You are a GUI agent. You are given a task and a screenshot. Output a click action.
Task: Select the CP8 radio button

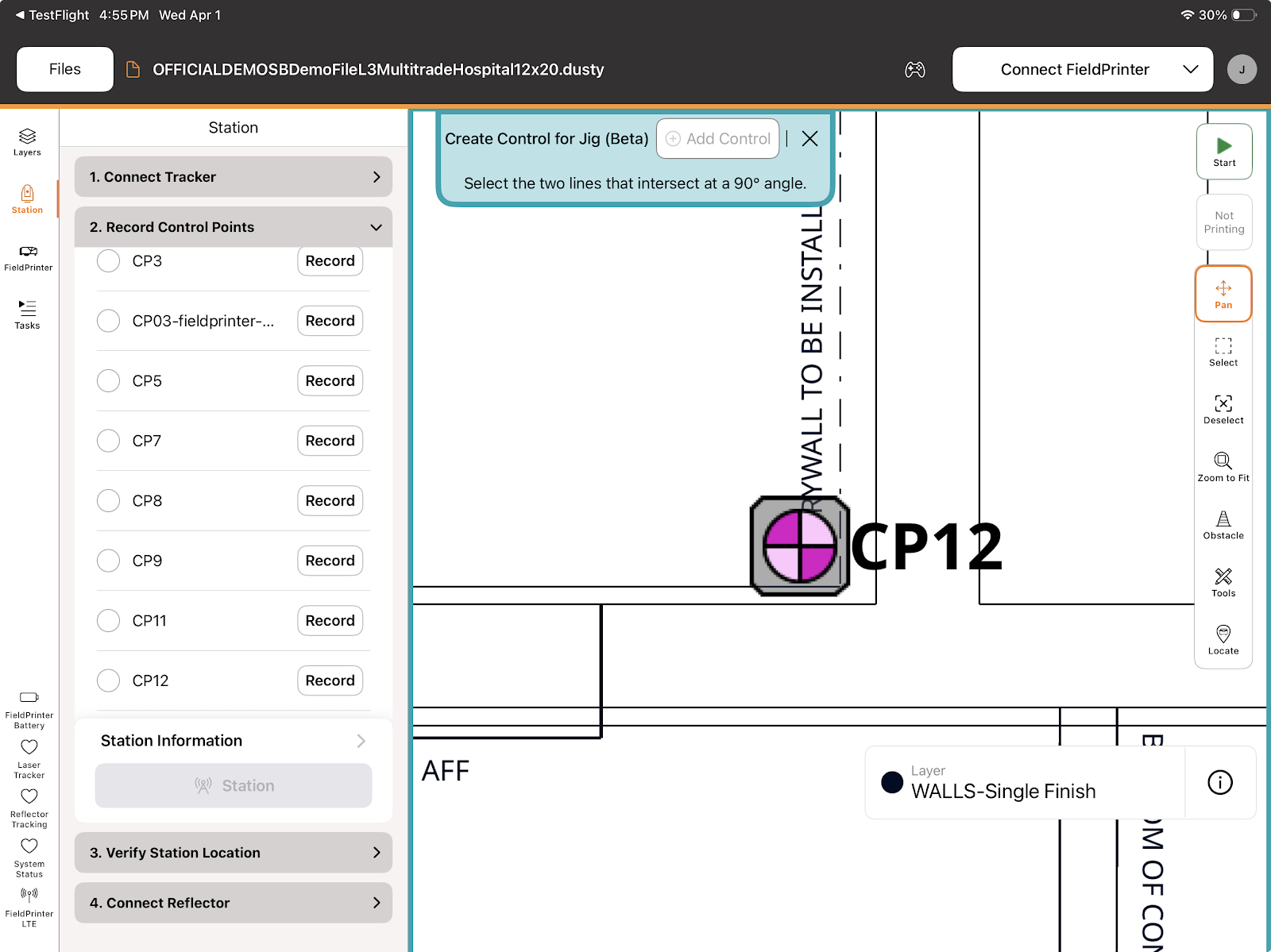pyautogui.click(x=108, y=500)
